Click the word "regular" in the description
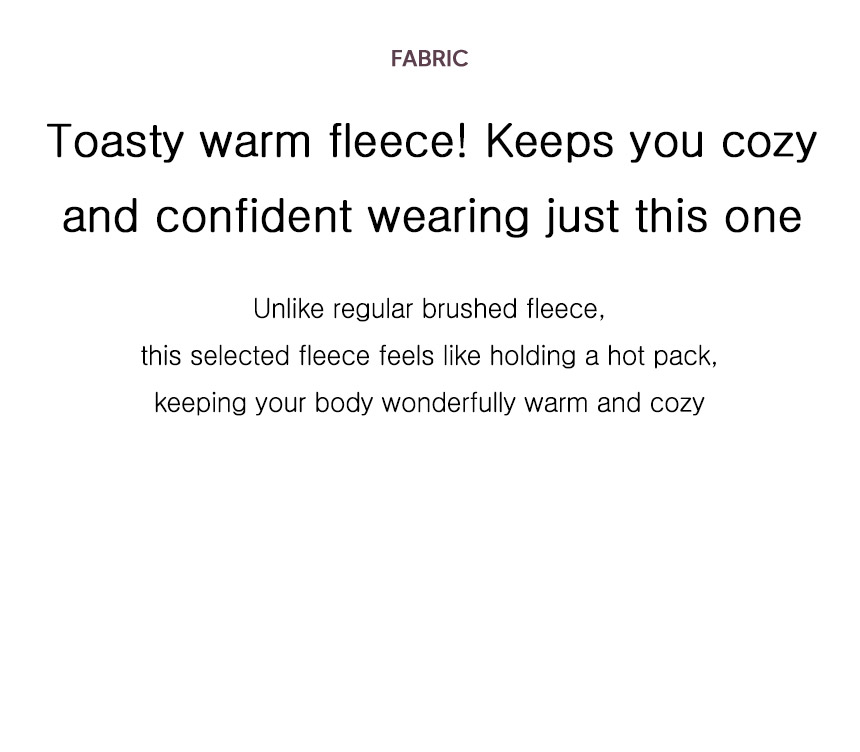This screenshot has height=752, width=860. click(x=372, y=309)
